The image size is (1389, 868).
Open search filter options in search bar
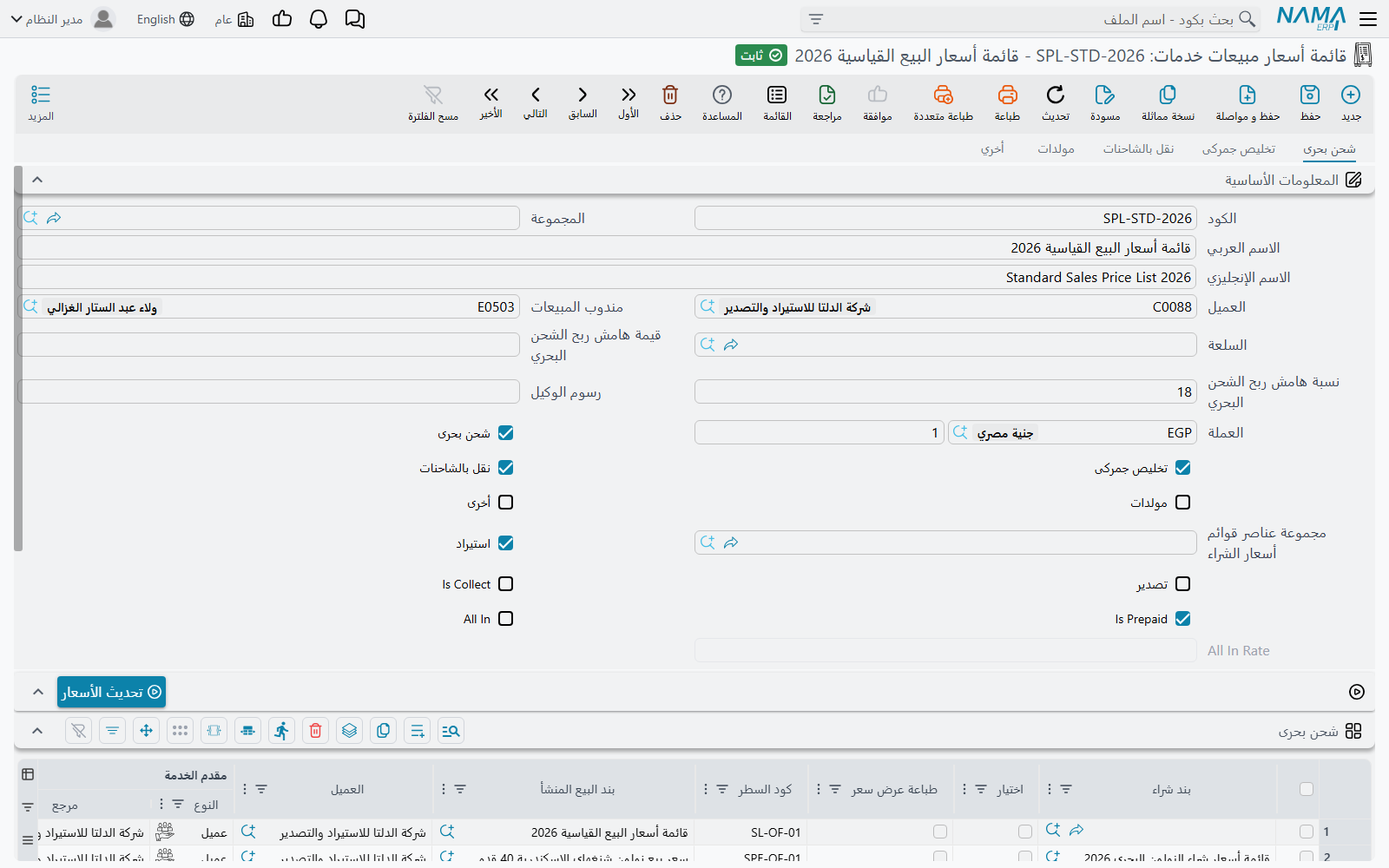pyautogui.click(x=815, y=19)
